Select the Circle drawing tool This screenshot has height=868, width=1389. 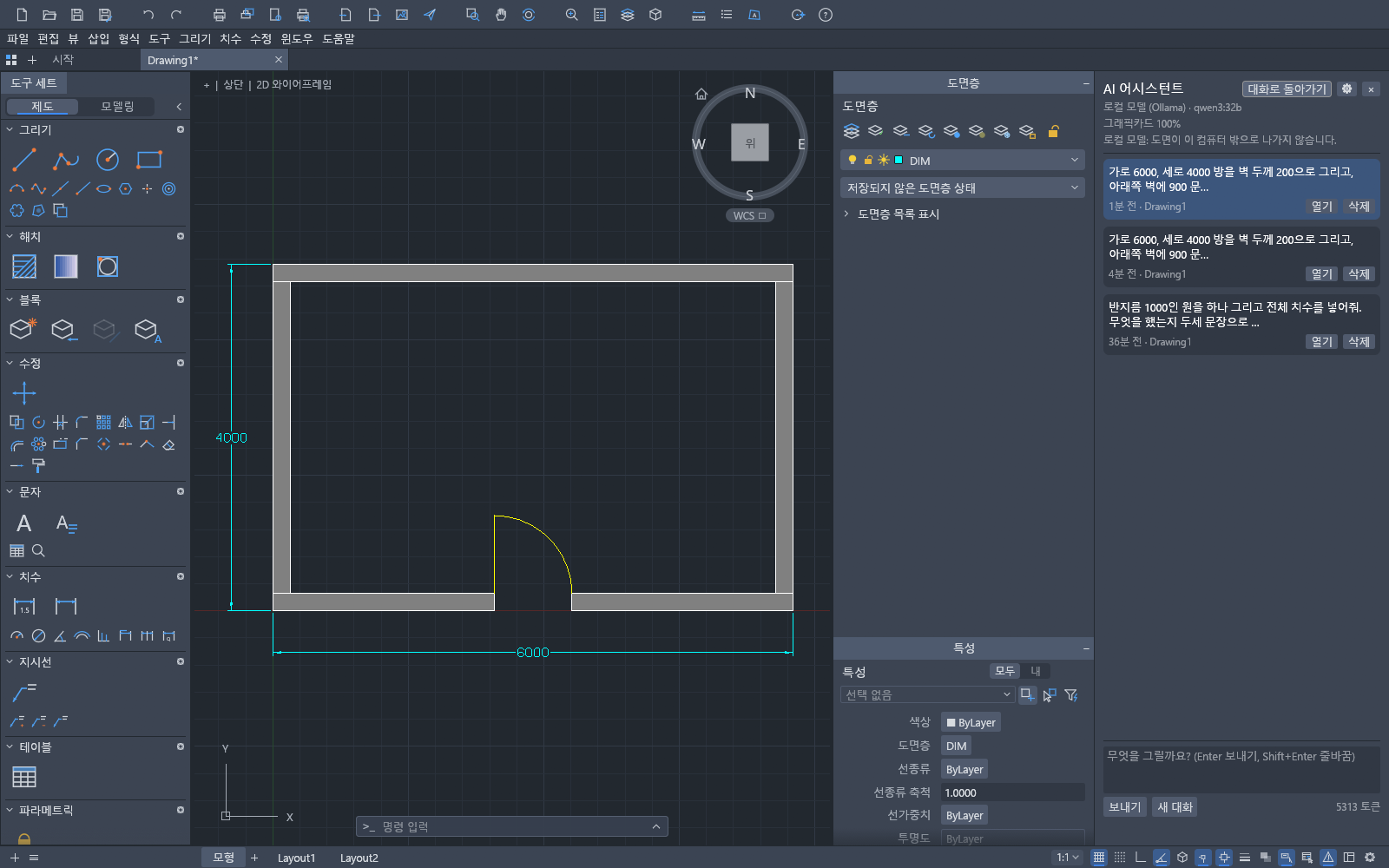(108, 160)
